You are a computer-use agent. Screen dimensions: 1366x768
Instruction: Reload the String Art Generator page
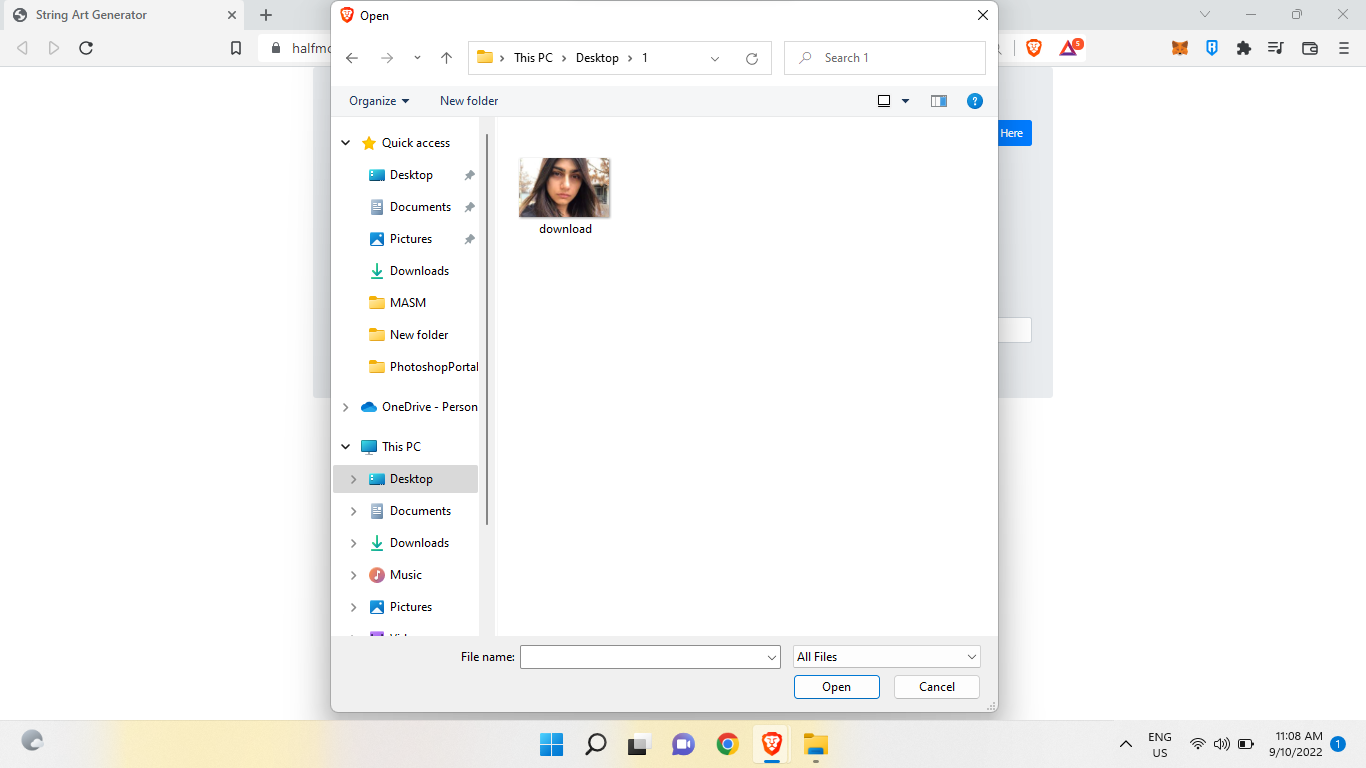point(86,47)
